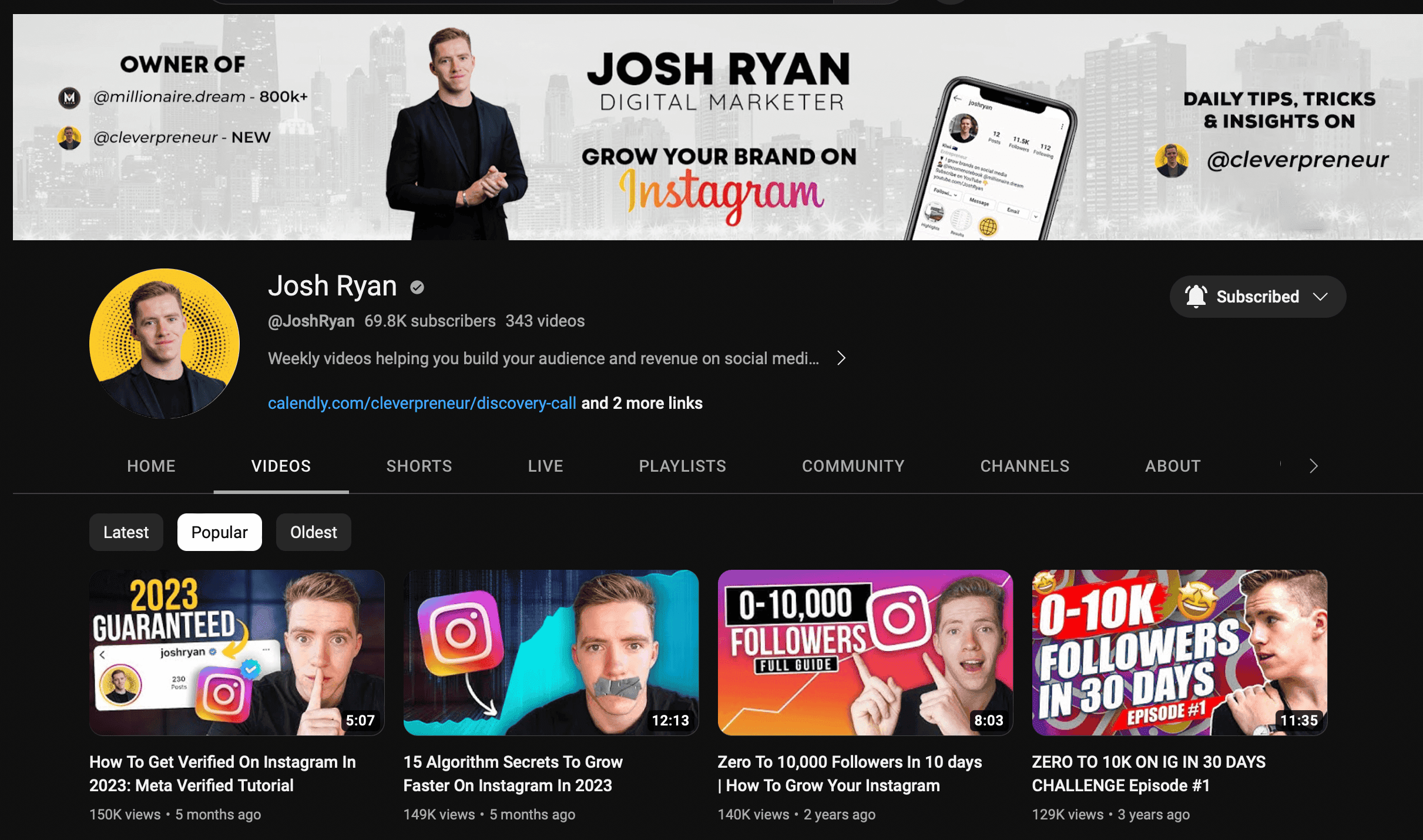Open the Subscribed dropdown chevron
Viewport: 1423px width, 840px height.
point(1320,297)
